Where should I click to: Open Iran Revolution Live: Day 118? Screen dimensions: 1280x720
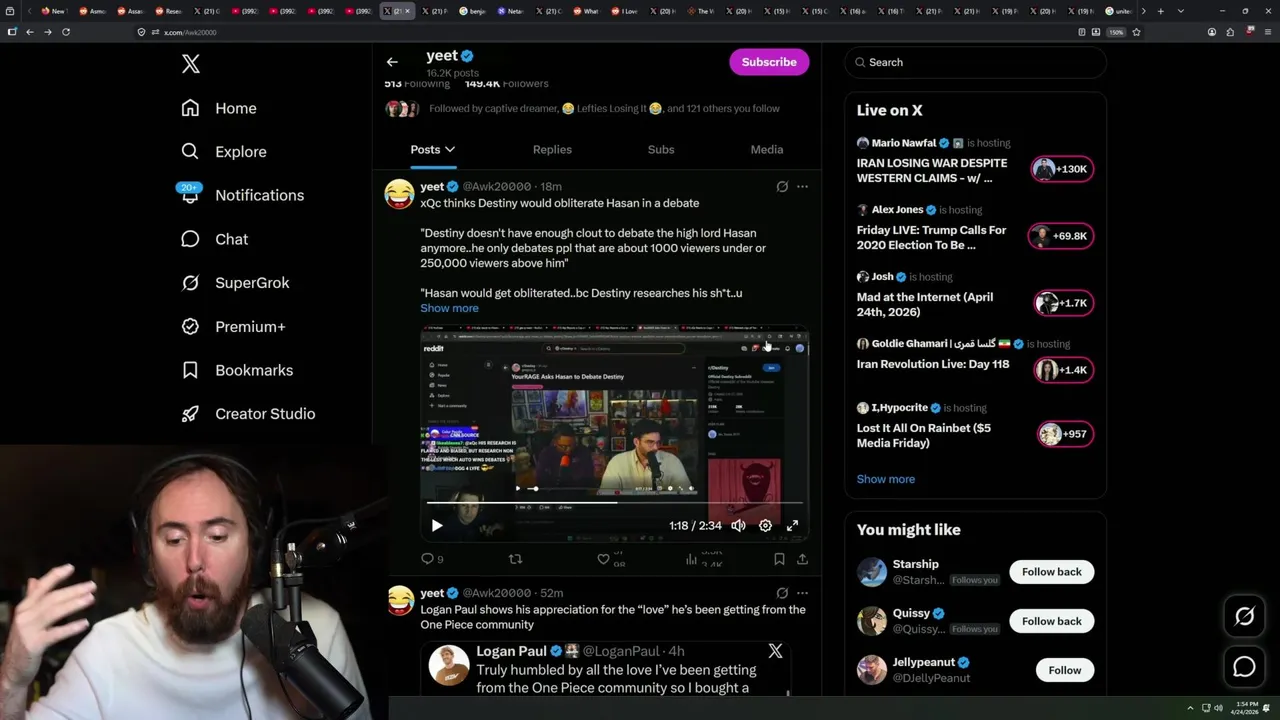coord(976,361)
